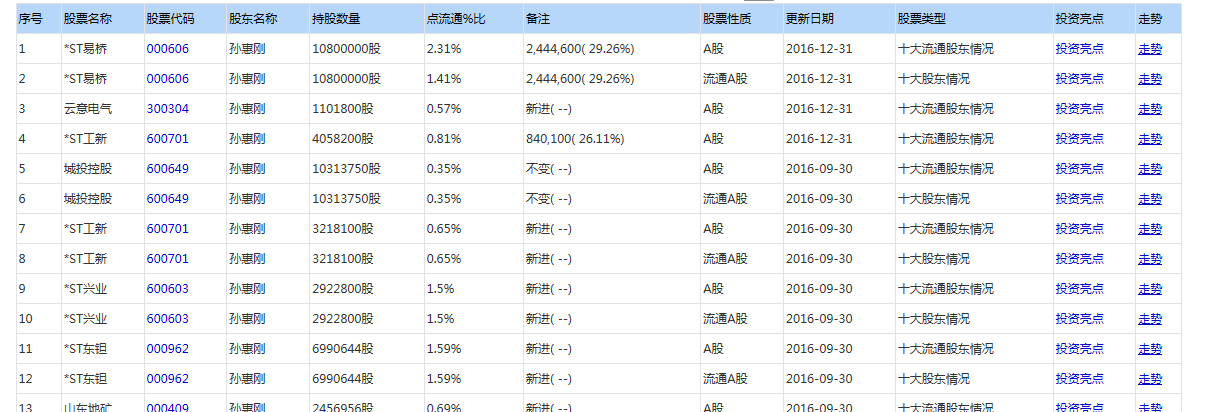View 走势 trend link in row 10
Screen dimensions: 1205x412
tap(1150, 318)
